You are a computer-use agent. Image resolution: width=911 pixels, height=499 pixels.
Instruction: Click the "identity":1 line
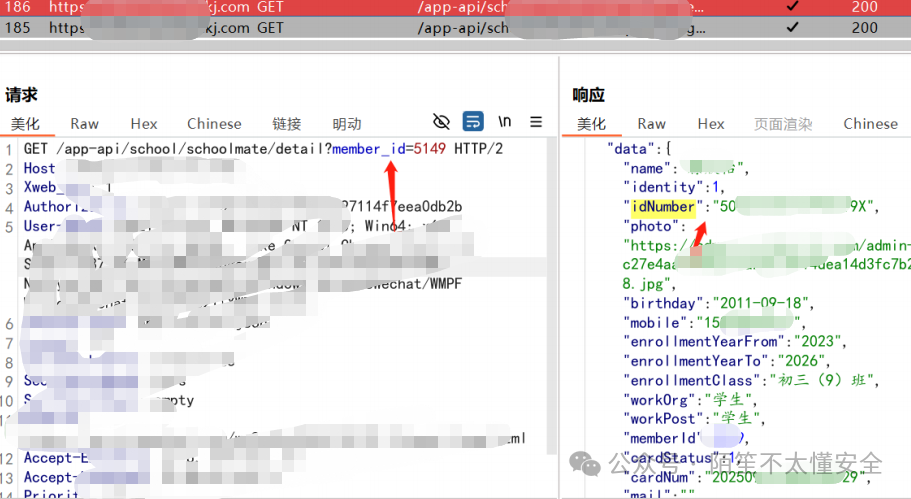tap(674, 187)
